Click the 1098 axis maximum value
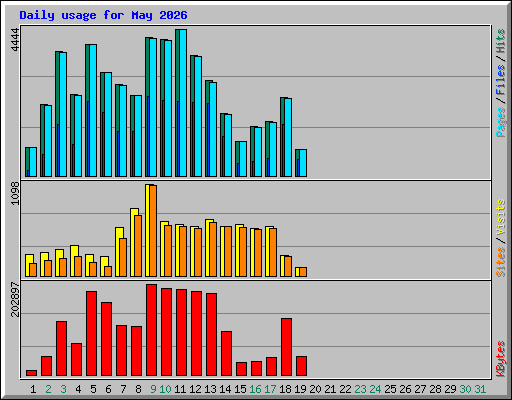Image resolution: width=512 pixels, height=400 pixels. (15, 193)
